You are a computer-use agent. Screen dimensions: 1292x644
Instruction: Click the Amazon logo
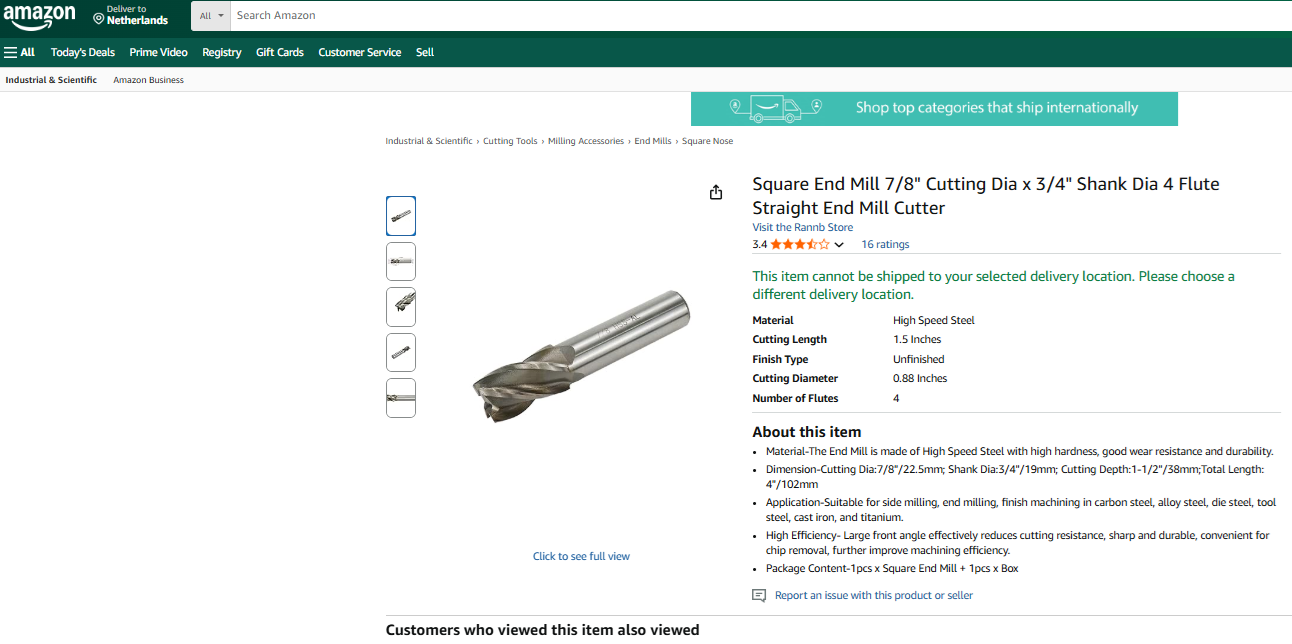(39, 16)
